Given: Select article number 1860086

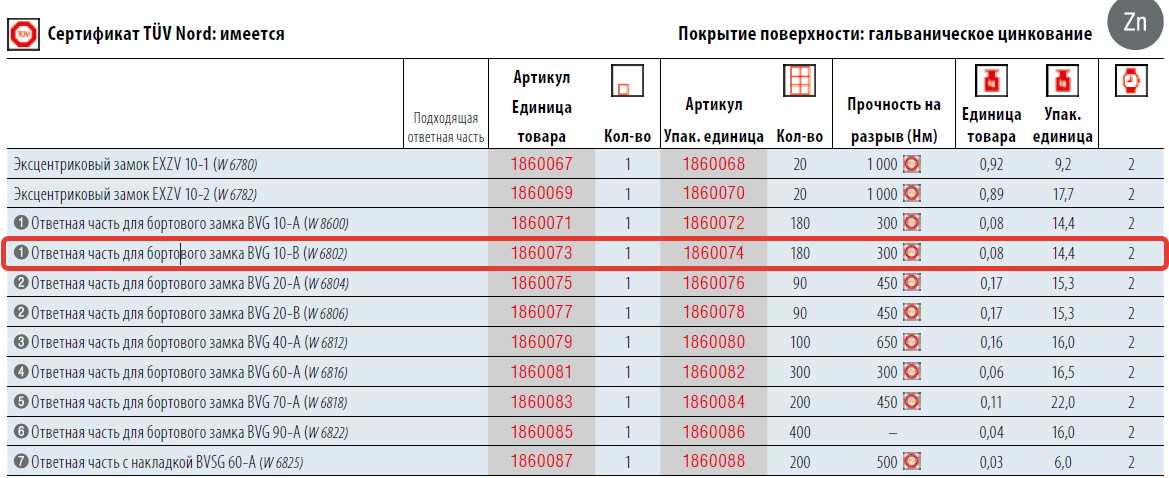Looking at the screenshot, I should 713,432.
